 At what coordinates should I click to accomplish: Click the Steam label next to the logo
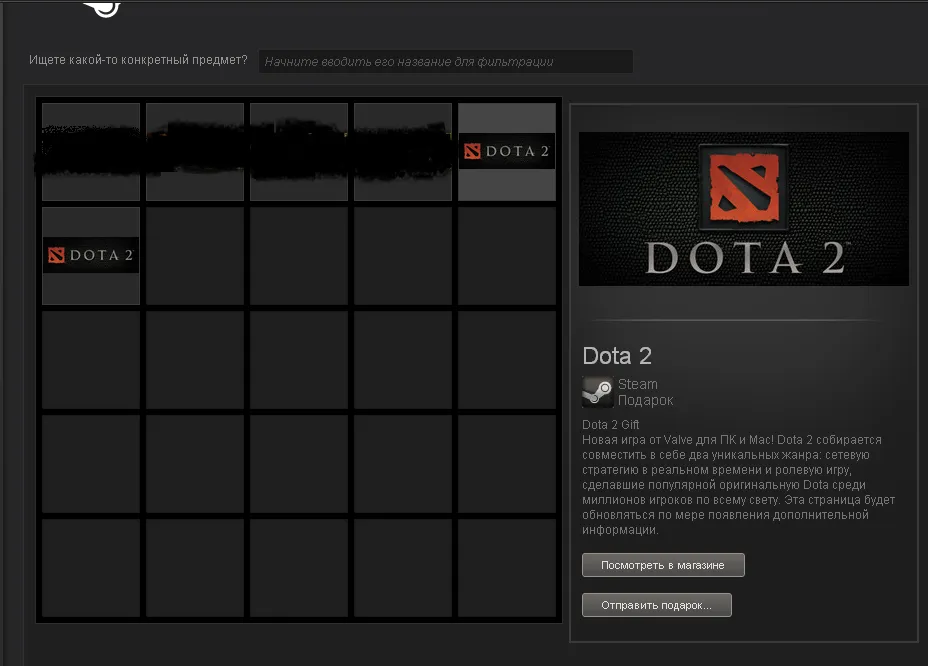pyautogui.click(x=638, y=384)
